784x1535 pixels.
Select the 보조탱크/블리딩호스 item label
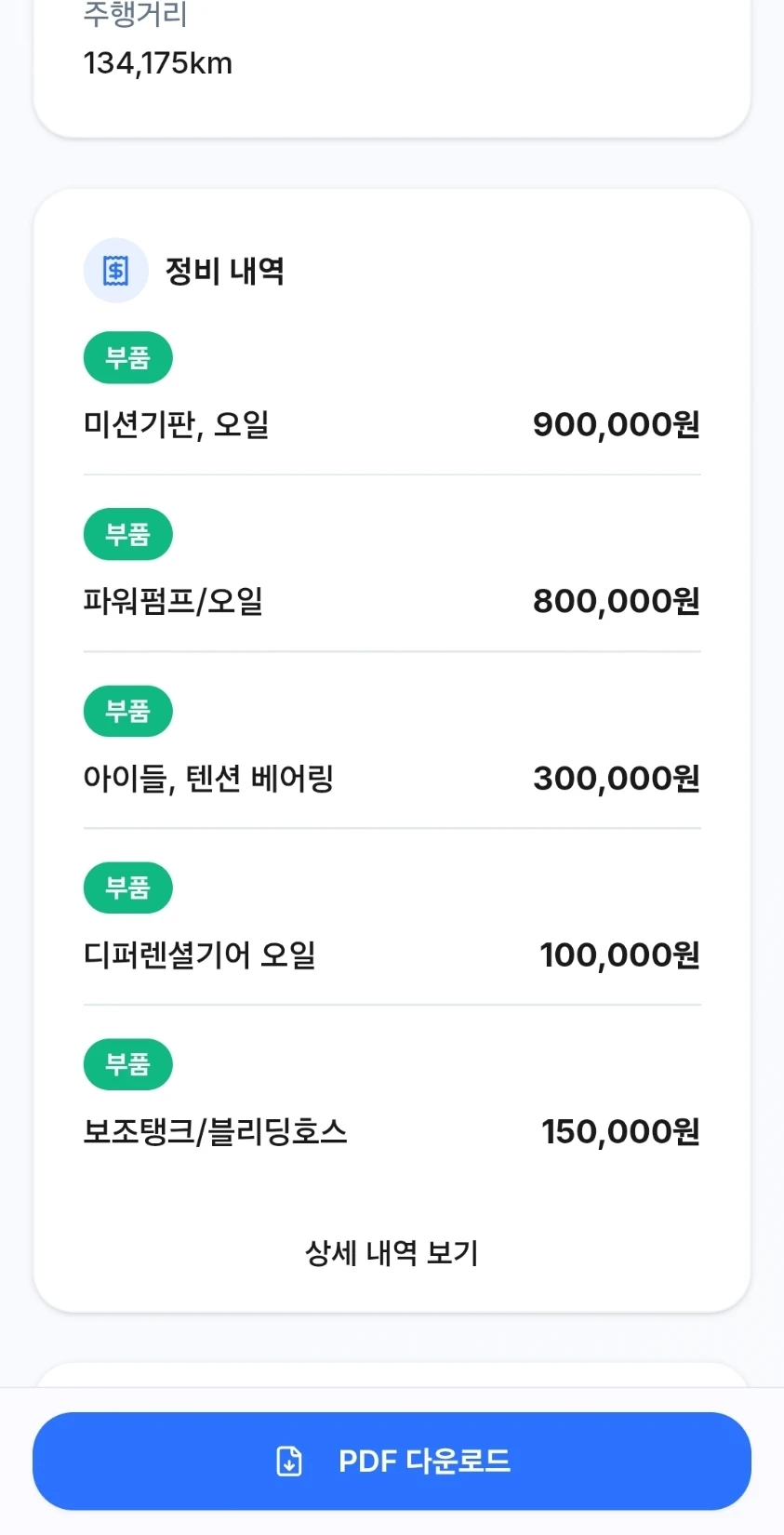click(216, 1131)
